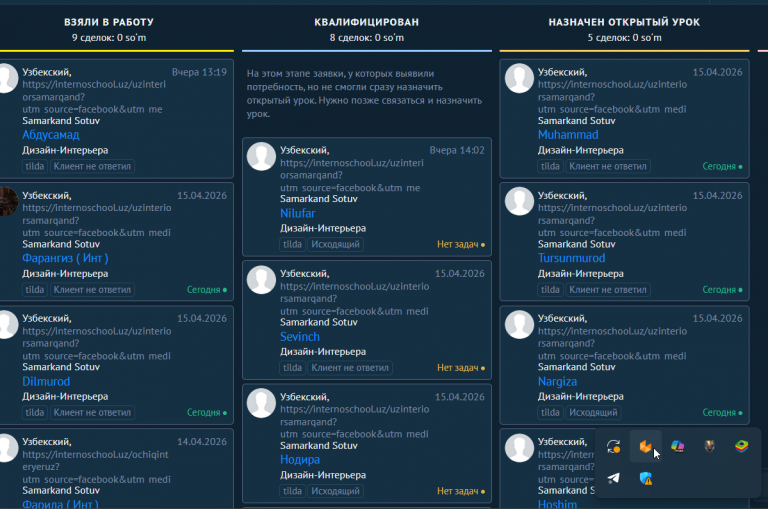Open the Telegram tray icon

tap(613, 478)
